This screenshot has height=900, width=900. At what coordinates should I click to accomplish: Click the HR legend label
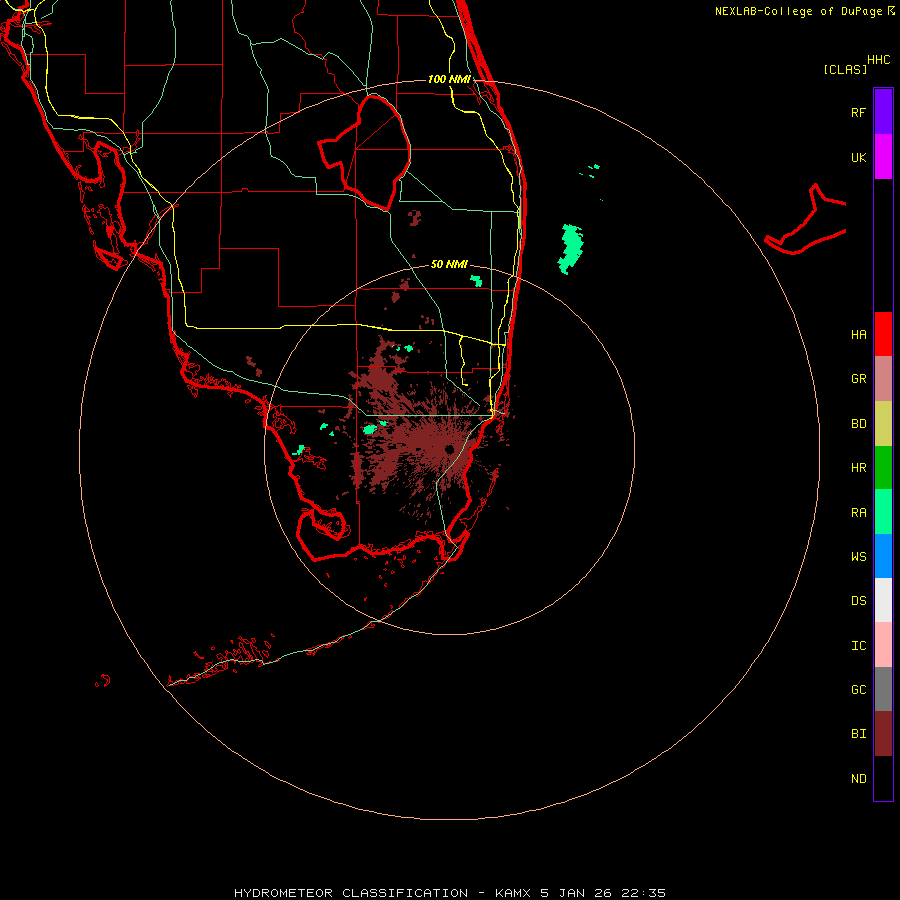858,468
